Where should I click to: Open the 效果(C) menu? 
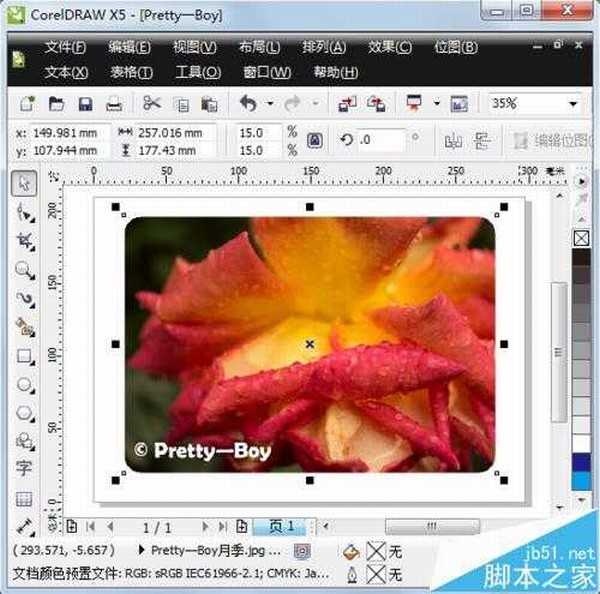click(389, 47)
